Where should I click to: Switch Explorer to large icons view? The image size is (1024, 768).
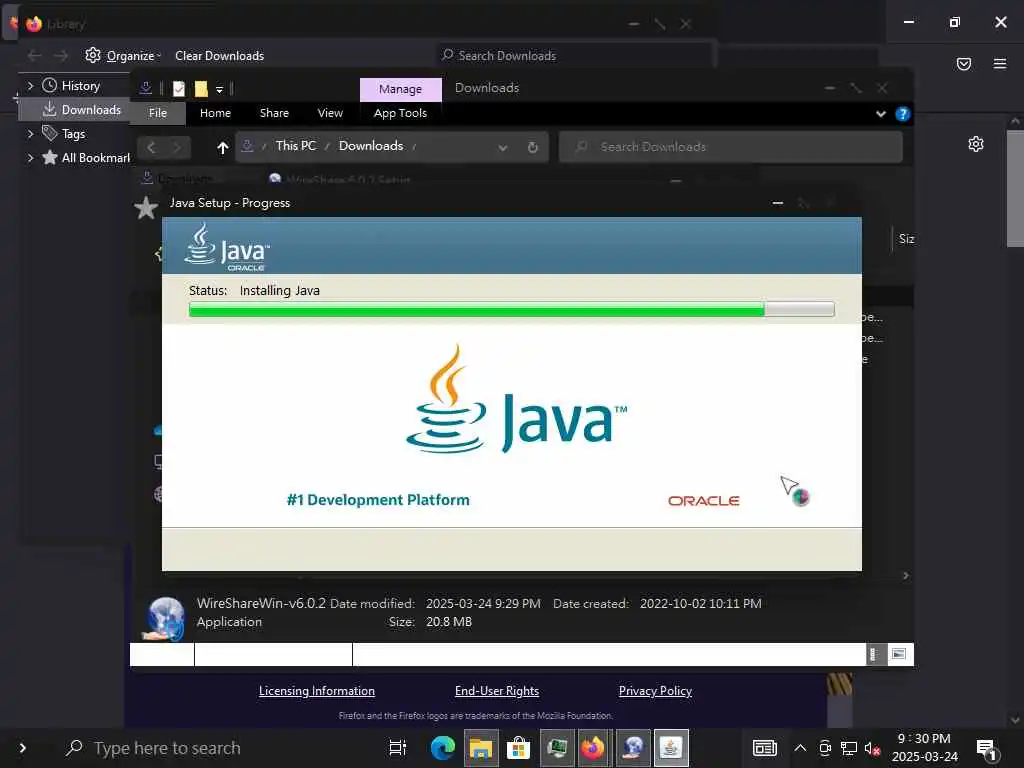click(899, 654)
